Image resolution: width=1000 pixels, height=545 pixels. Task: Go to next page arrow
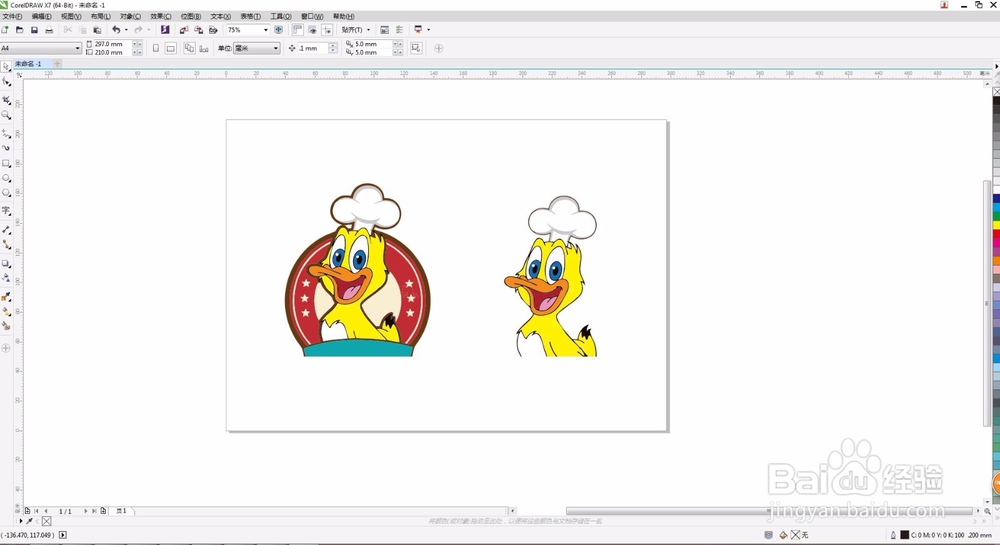(85, 511)
